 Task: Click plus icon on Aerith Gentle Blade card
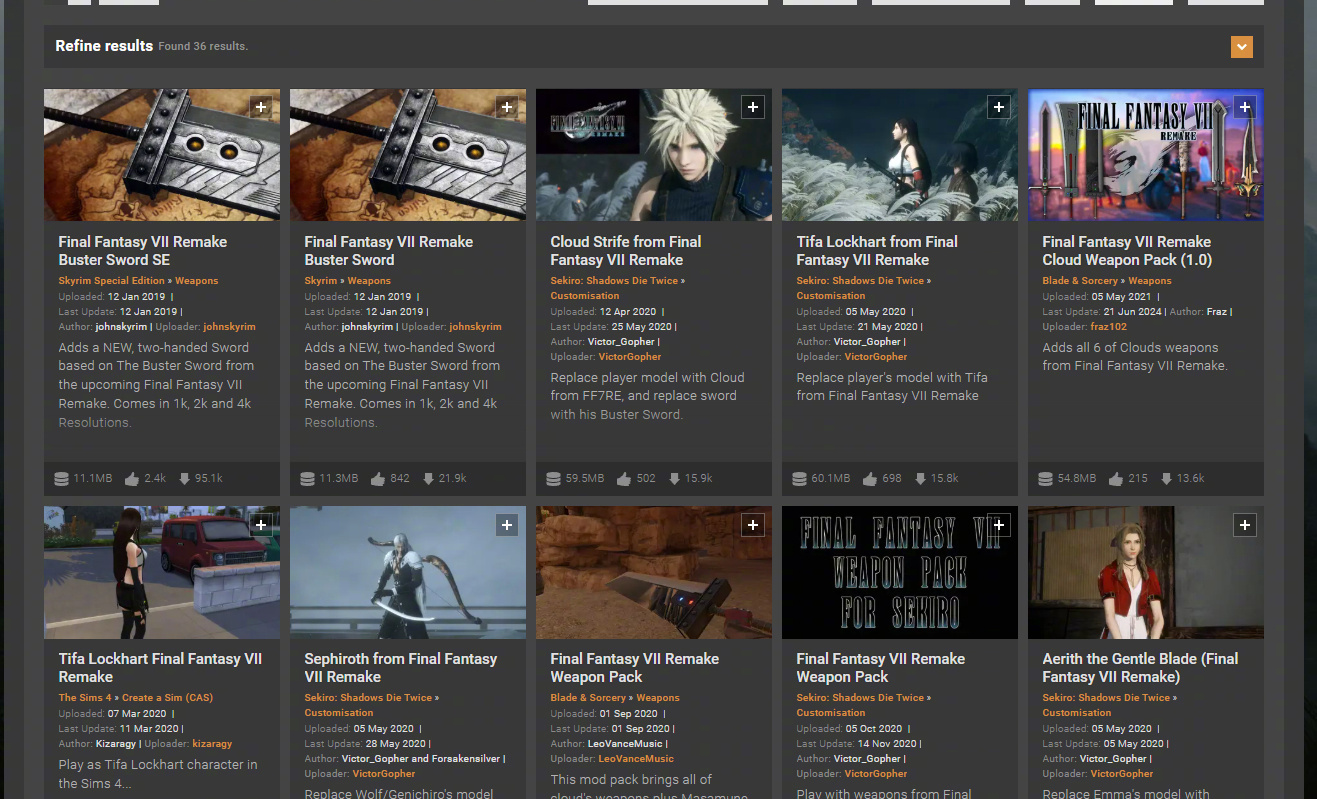click(x=1245, y=524)
